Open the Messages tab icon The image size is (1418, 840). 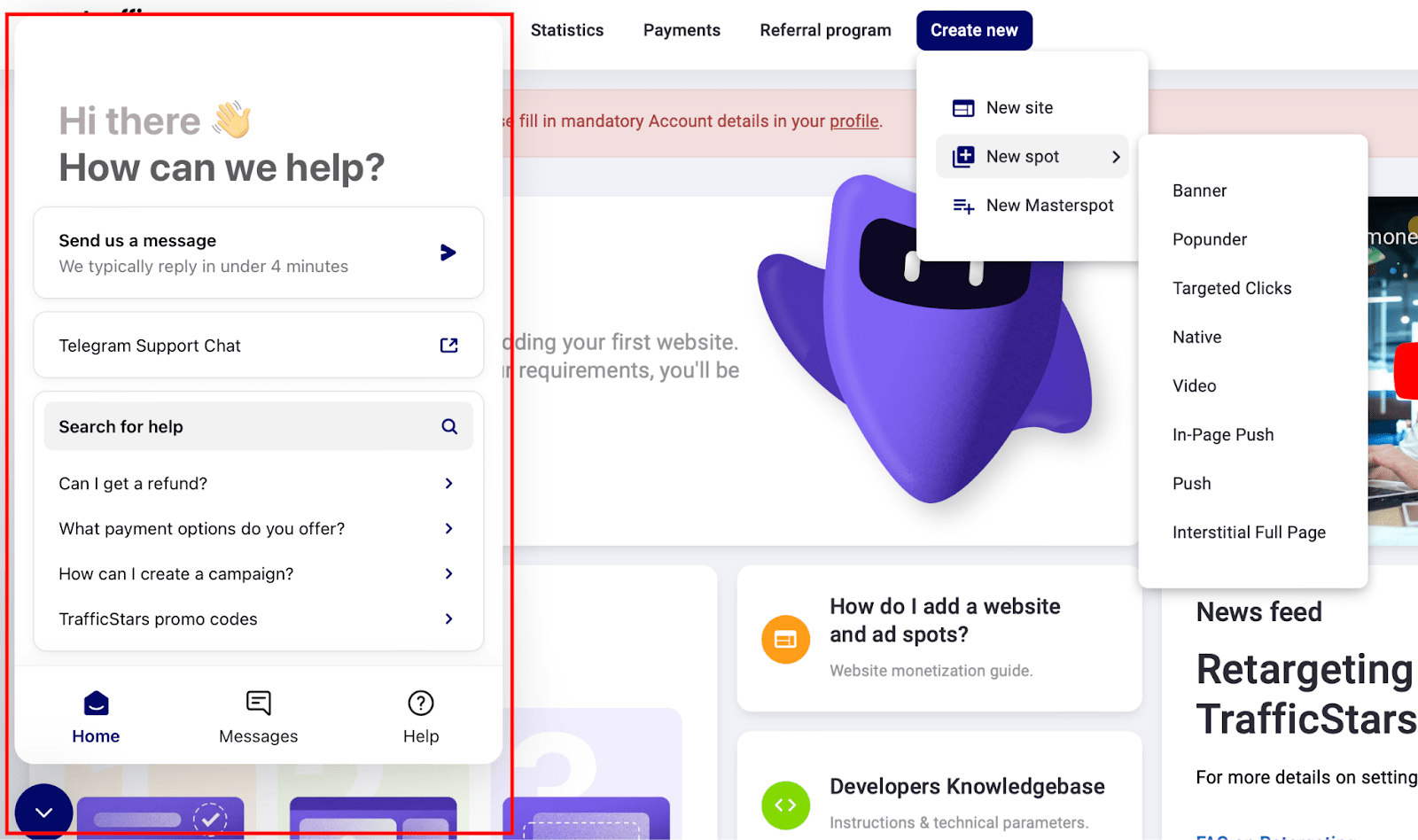pyautogui.click(x=258, y=704)
